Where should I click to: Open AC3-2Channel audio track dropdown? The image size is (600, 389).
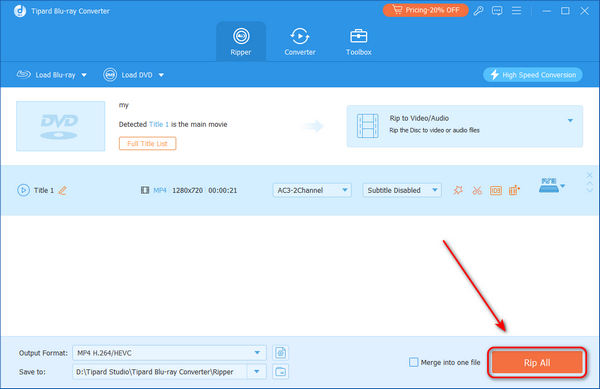click(312, 190)
